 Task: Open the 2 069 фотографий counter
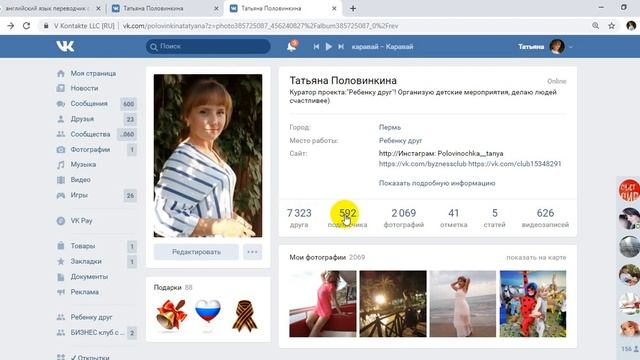click(404, 218)
